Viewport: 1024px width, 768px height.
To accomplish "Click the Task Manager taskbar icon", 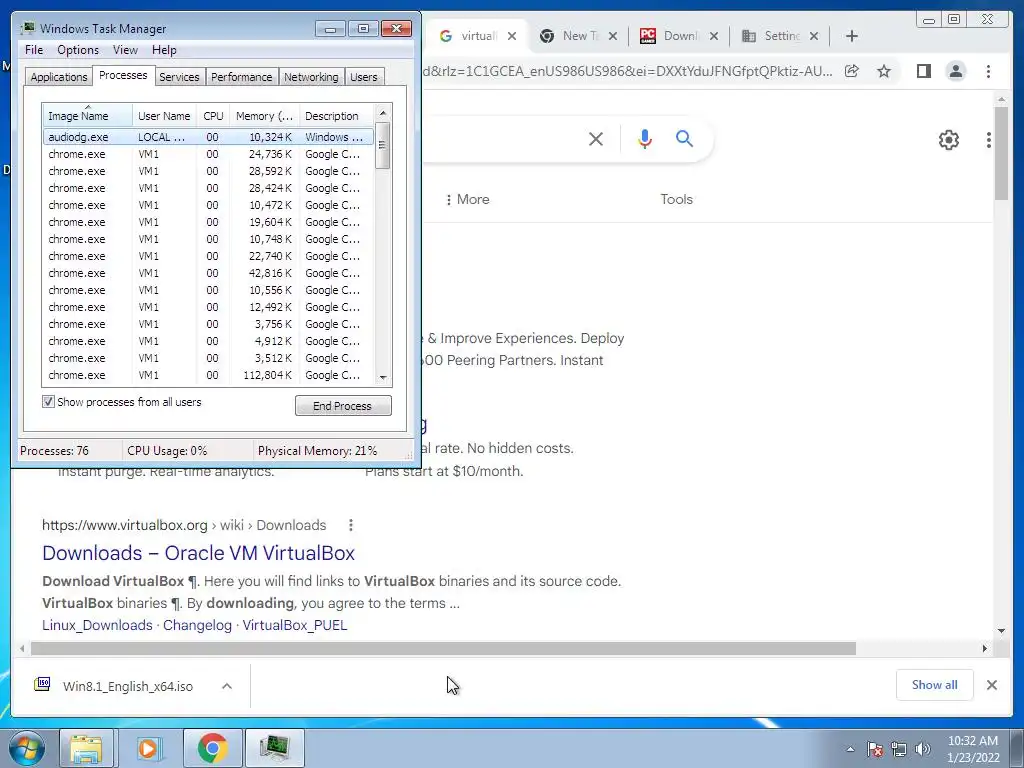I will click(274, 748).
